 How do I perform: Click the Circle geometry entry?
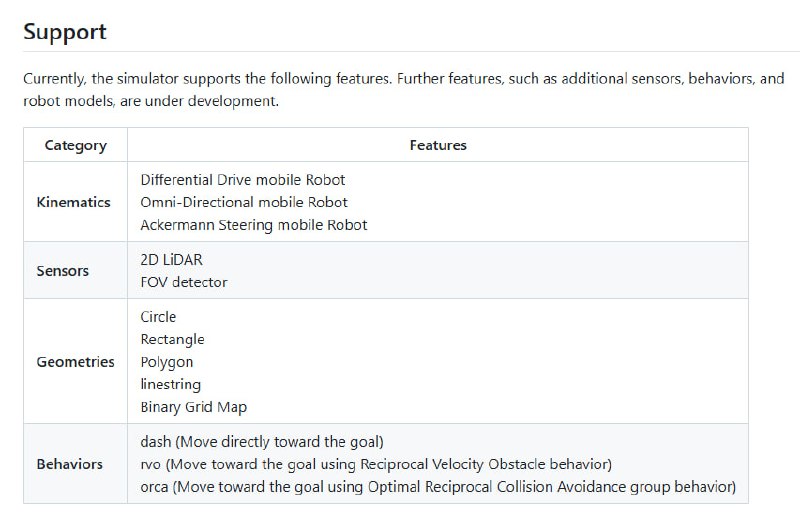[x=158, y=317]
